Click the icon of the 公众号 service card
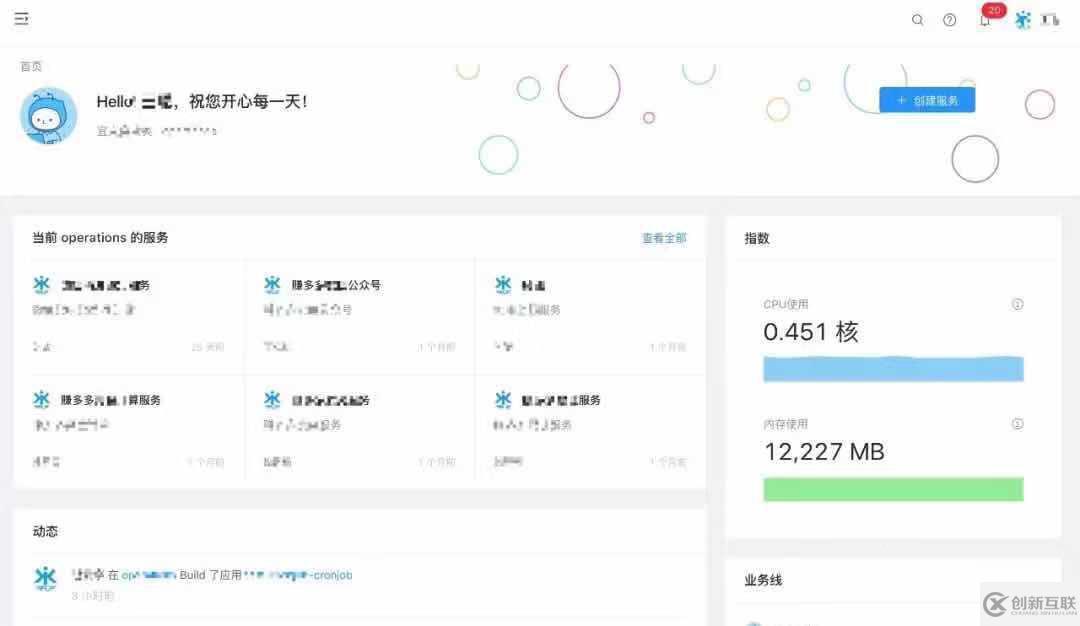 click(273, 284)
